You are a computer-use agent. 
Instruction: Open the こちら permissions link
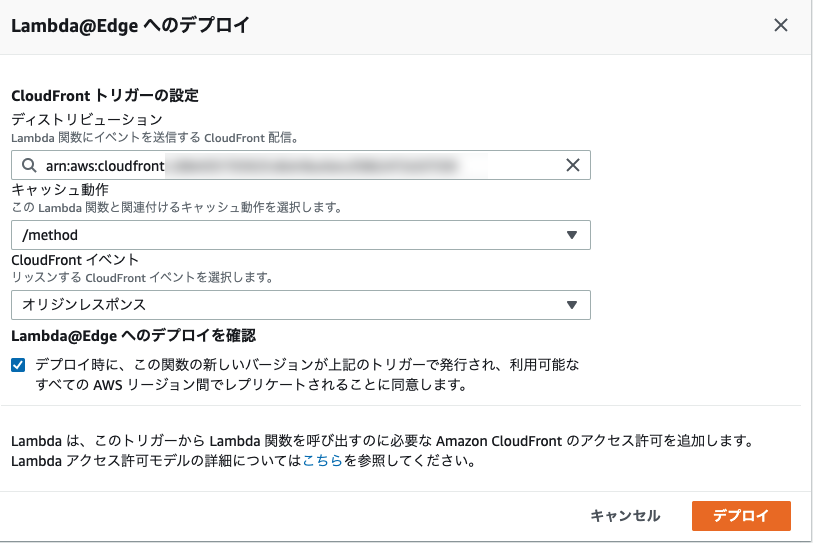[x=323, y=461]
